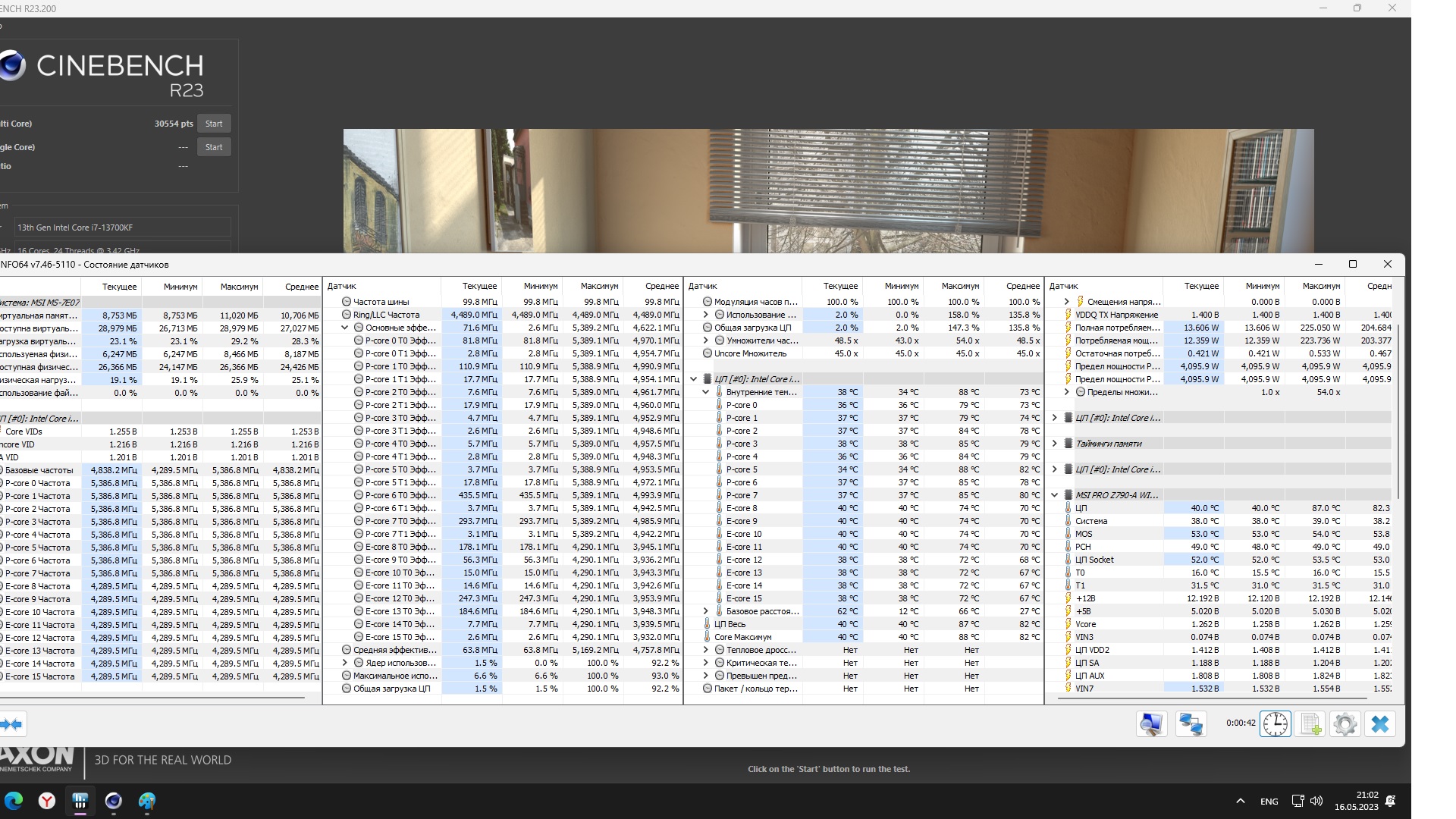Click the monitor with magnifier icon

[x=1151, y=724]
